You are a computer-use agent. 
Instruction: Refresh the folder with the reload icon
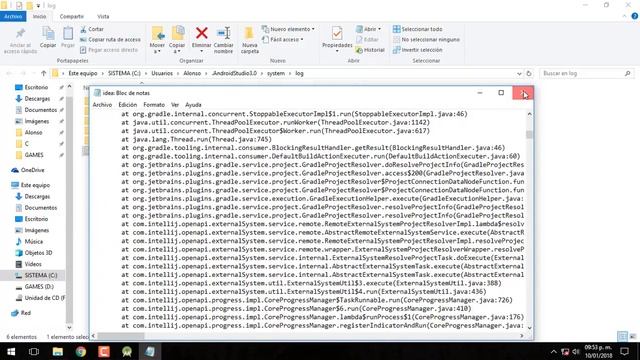pyautogui.click(x=529, y=73)
